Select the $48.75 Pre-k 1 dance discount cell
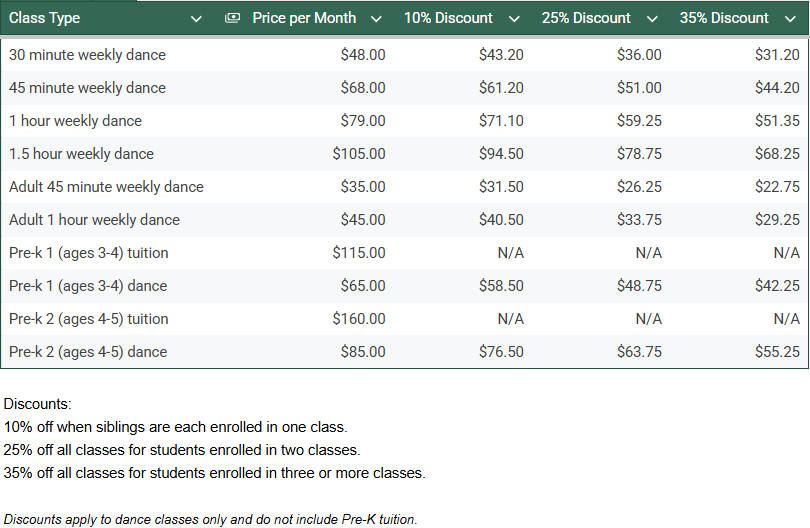The height and width of the screenshot is (528, 810). [639, 286]
